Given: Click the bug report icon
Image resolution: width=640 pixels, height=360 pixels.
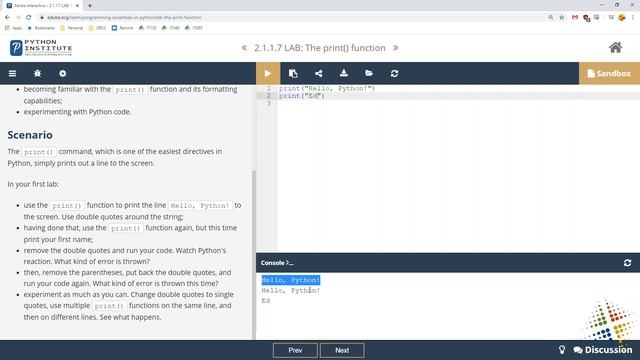Looking at the screenshot, I should point(38,73).
